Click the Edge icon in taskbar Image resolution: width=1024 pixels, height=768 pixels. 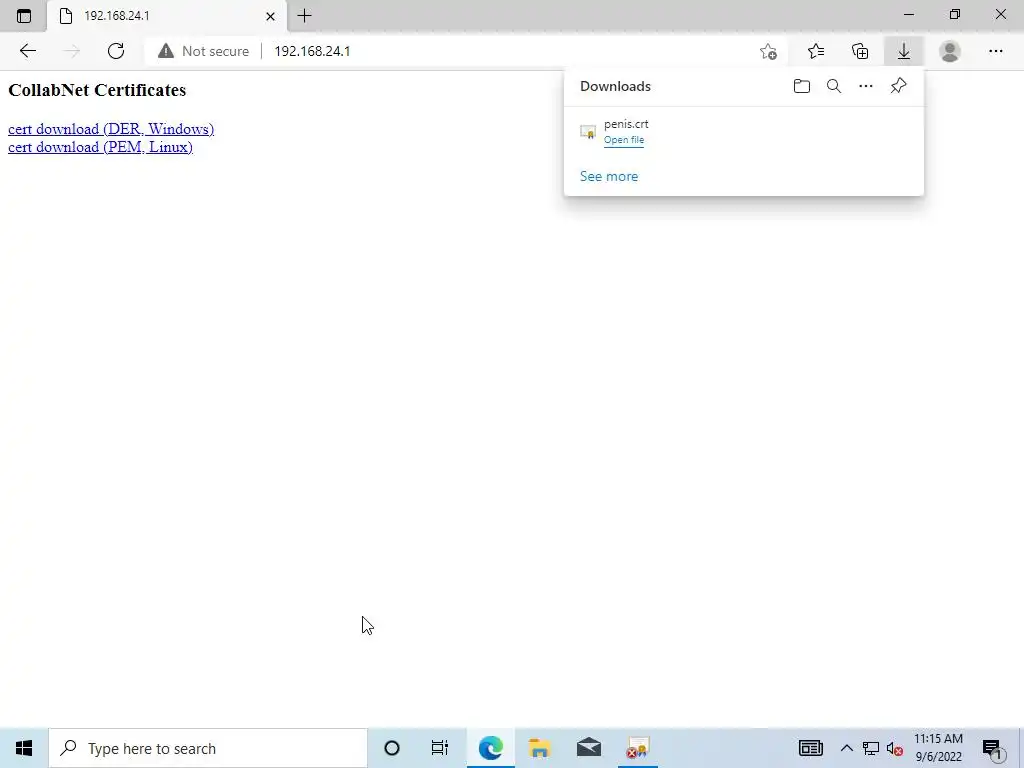click(490, 748)
